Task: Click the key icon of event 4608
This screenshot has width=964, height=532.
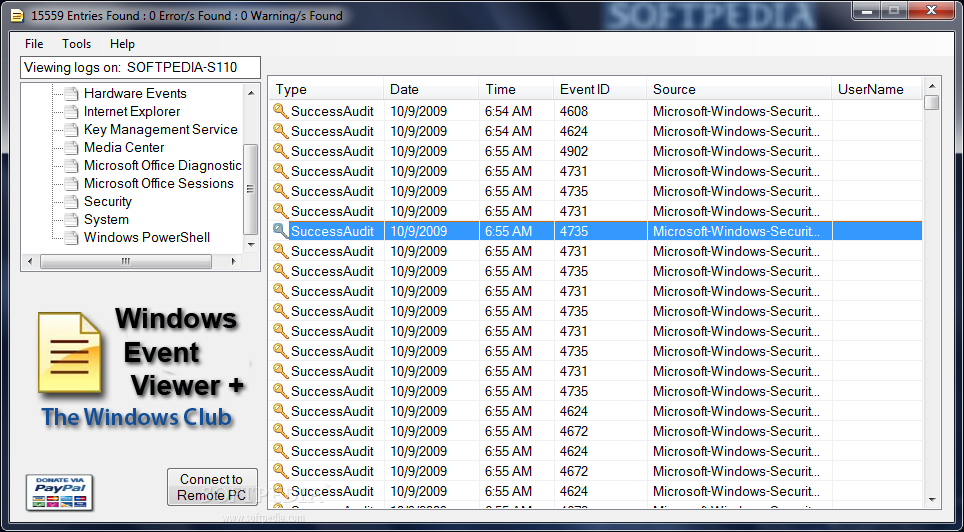Action: coord(280,111)
